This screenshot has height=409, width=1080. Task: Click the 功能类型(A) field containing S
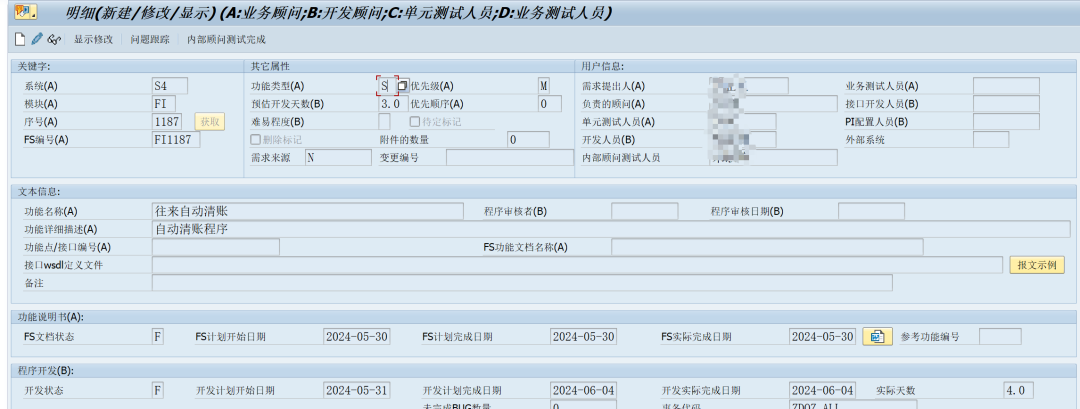point(387,86)
